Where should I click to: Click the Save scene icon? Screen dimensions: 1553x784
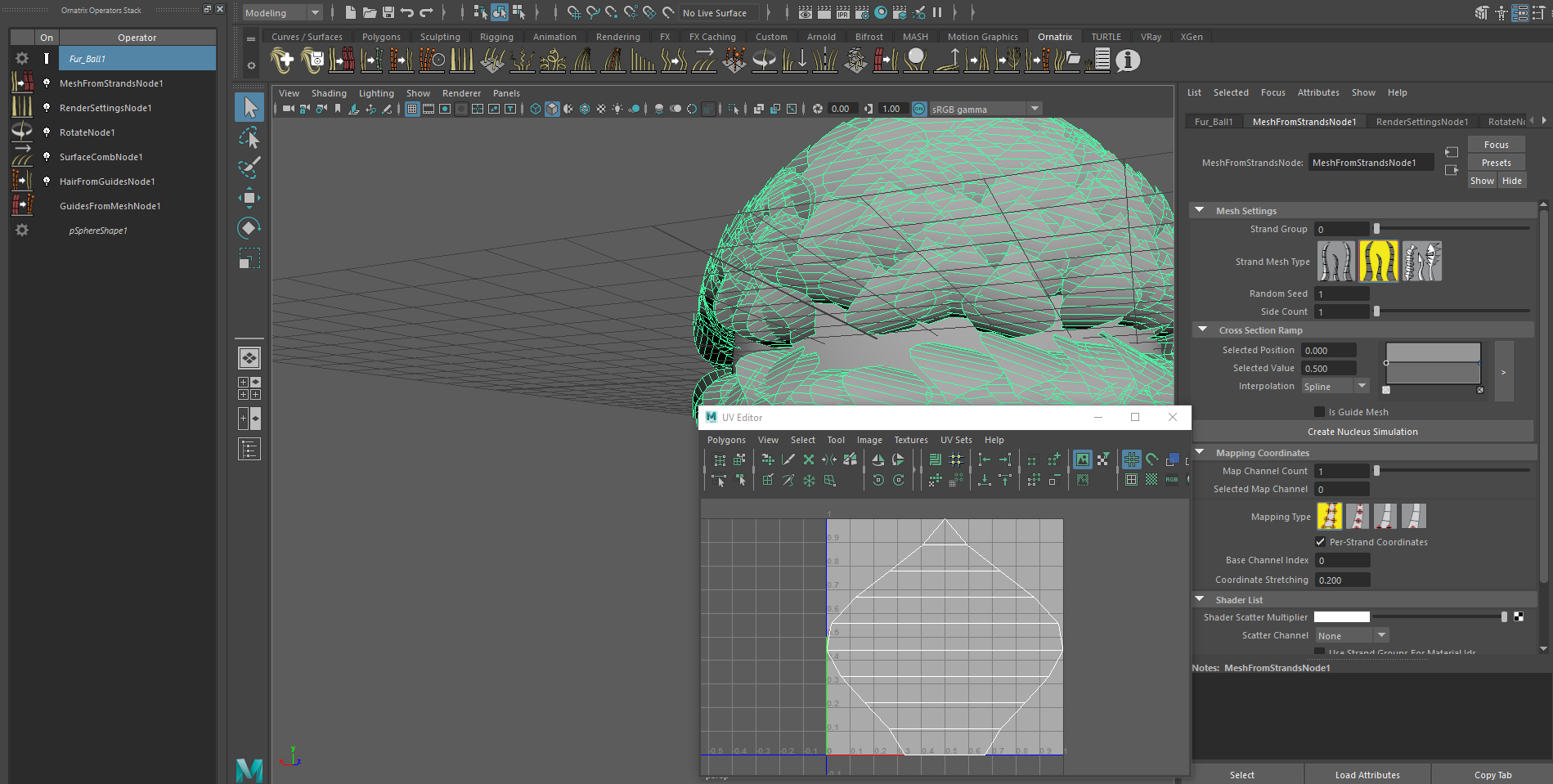pos(388,12)
